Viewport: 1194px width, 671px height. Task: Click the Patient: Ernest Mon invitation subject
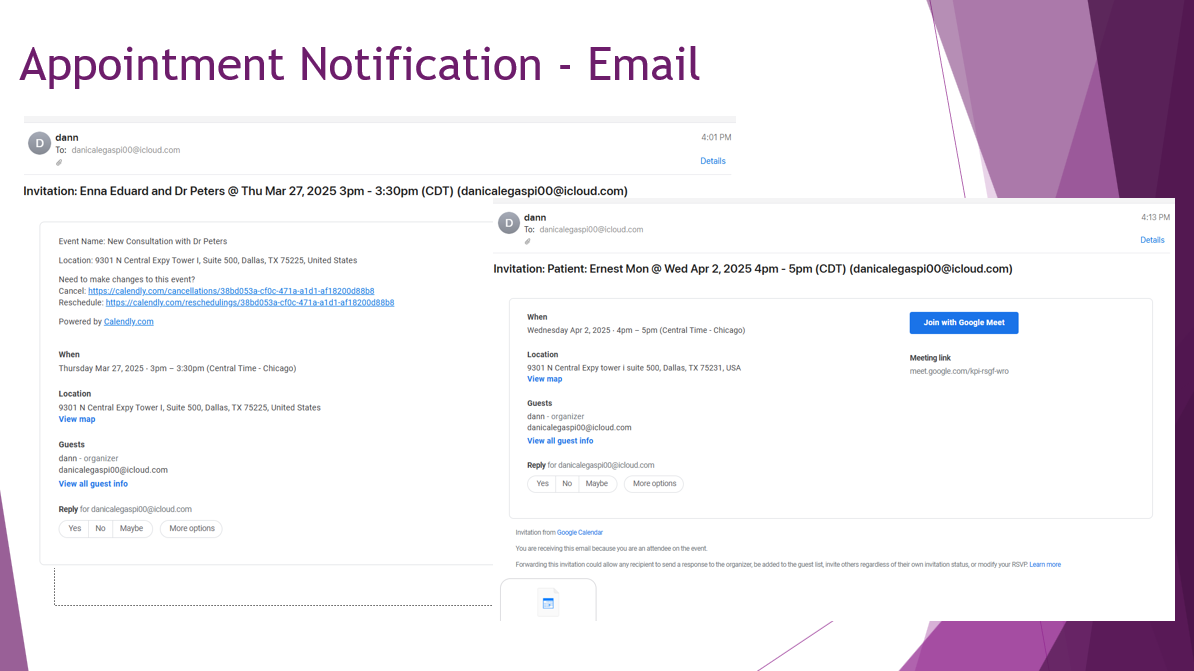[x=753, y=269]
